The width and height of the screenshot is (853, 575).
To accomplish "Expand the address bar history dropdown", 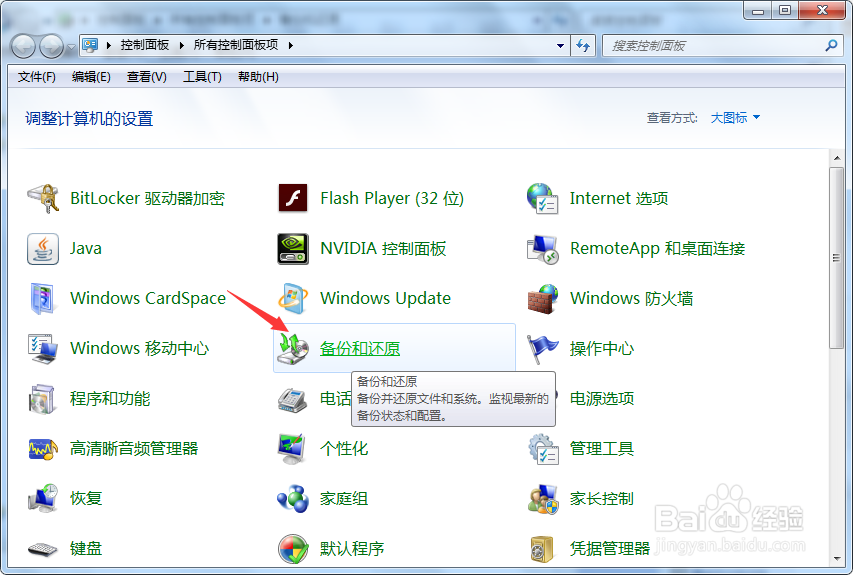I will [560, 46].
